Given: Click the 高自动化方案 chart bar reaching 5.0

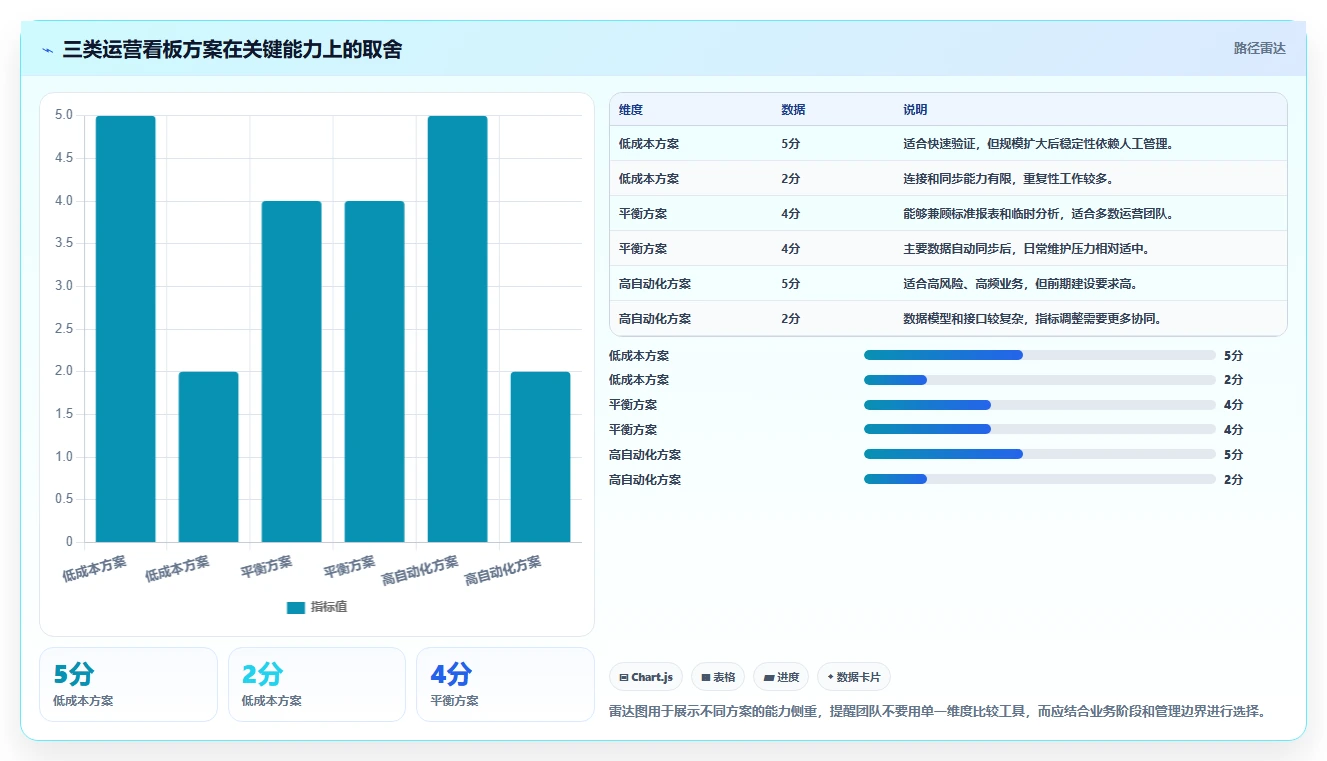Looking at the screenshot, I should [x=457, y=329].
